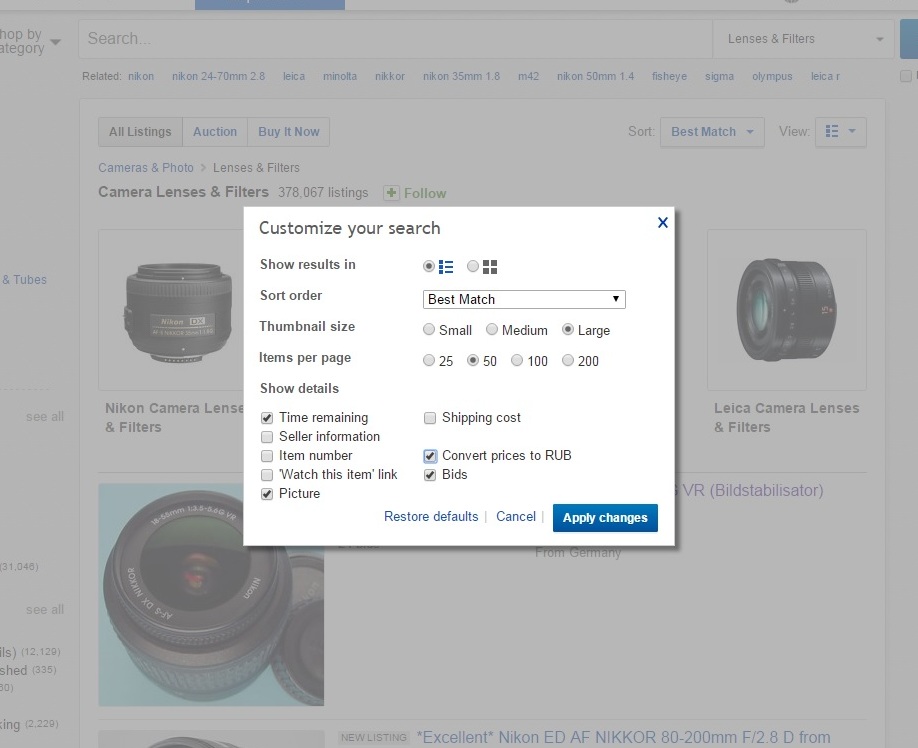Choose Medium thumbnail size
Viewport: 918px width, 748px height.
tap(492, 330)
